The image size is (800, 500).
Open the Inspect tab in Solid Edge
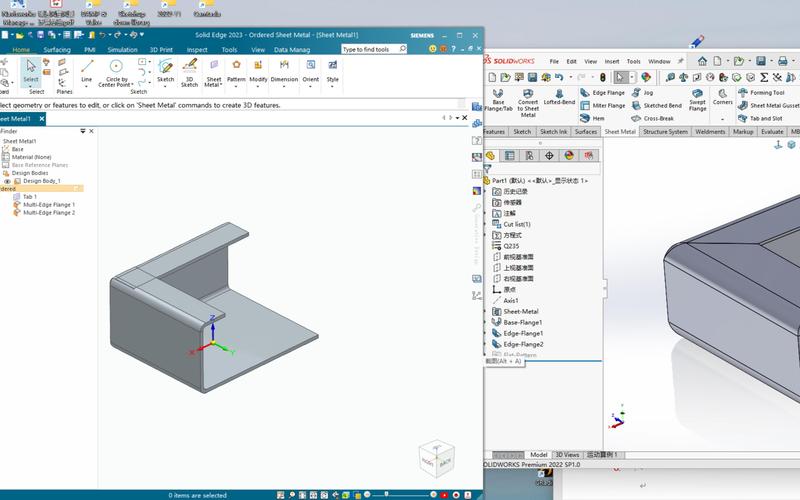pos(197,49)
